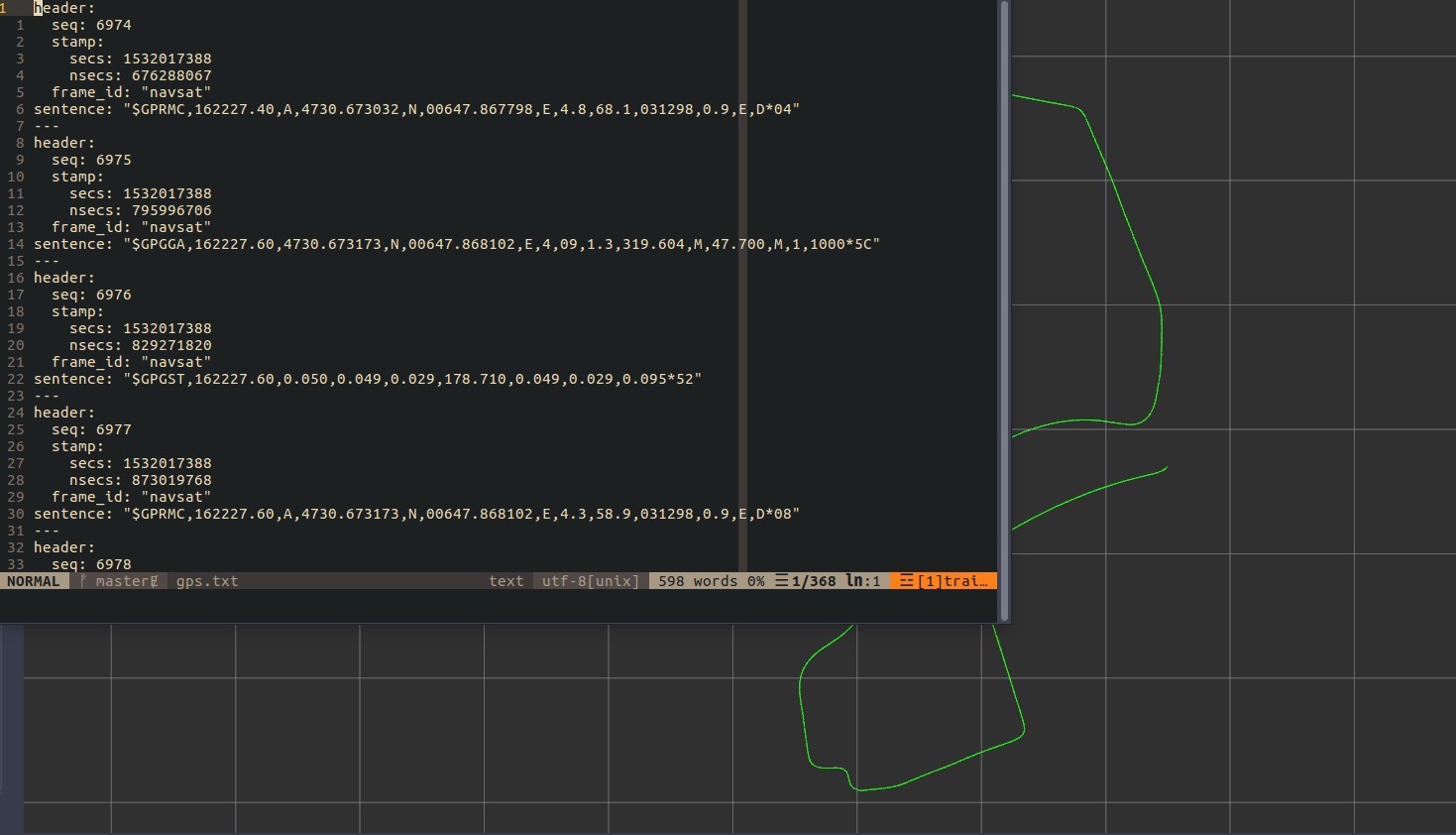Viewport: 1456px width, 835px height.
Task: Click 'secs: 1532017388' on relative line 11
Action: (x=140, y=193)
